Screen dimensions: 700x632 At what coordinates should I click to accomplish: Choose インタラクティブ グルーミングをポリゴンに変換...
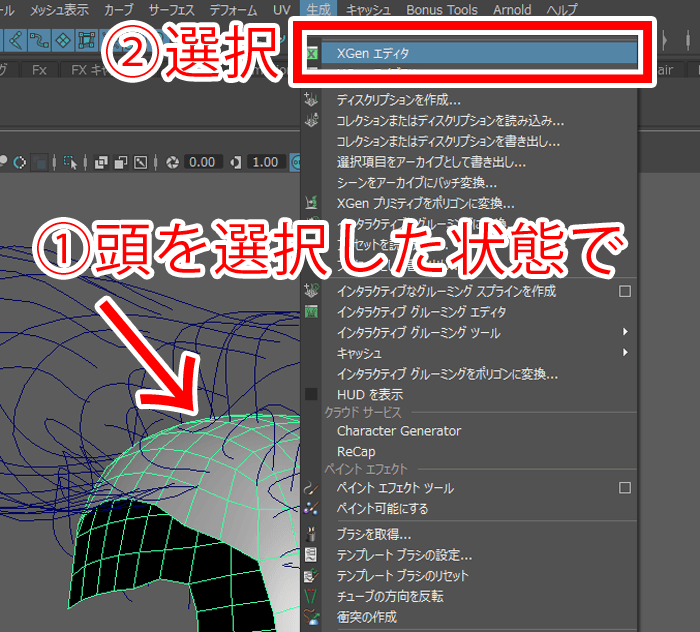(x=447, y=374)
